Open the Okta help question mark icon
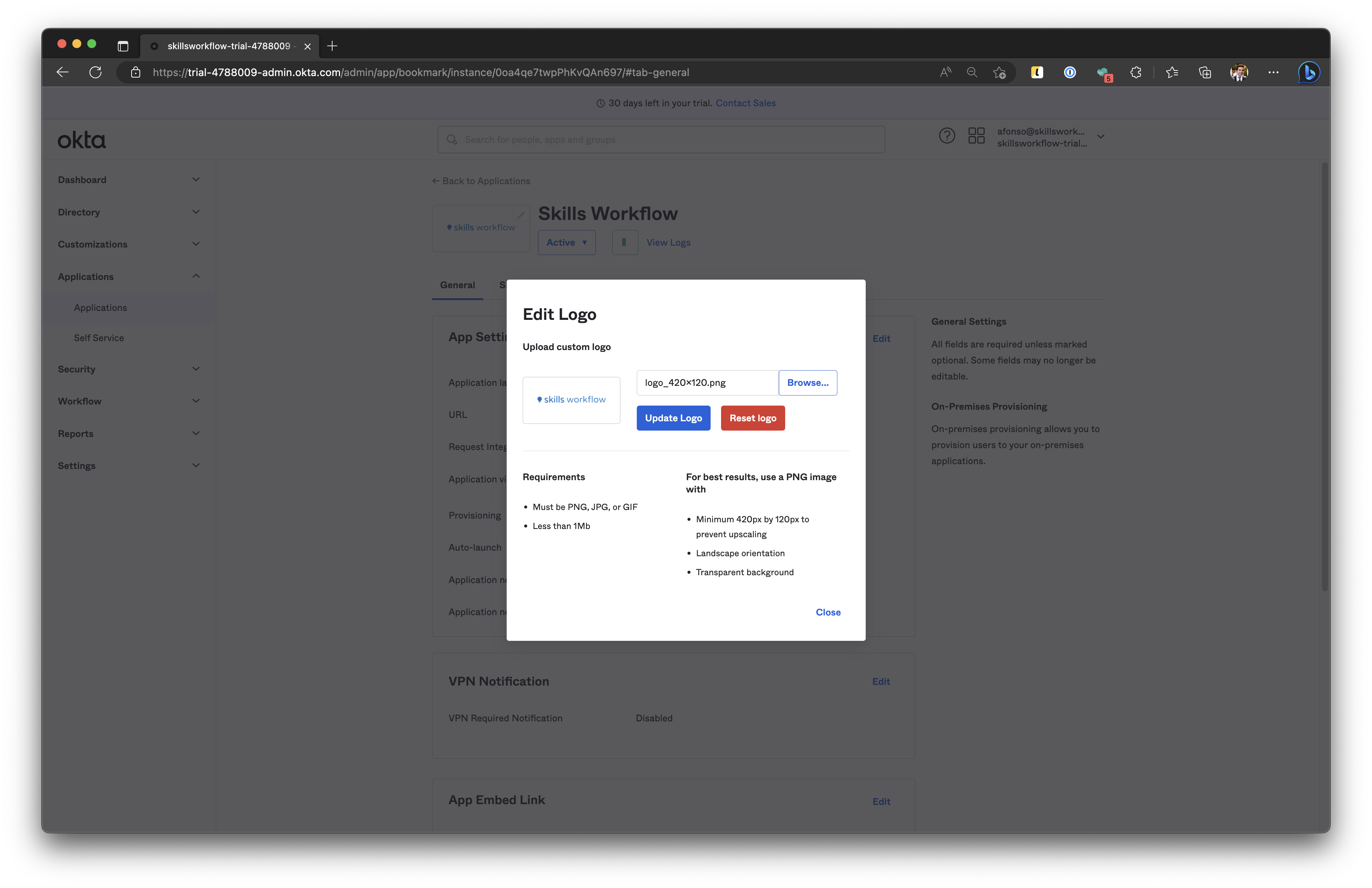 point(947,135)
